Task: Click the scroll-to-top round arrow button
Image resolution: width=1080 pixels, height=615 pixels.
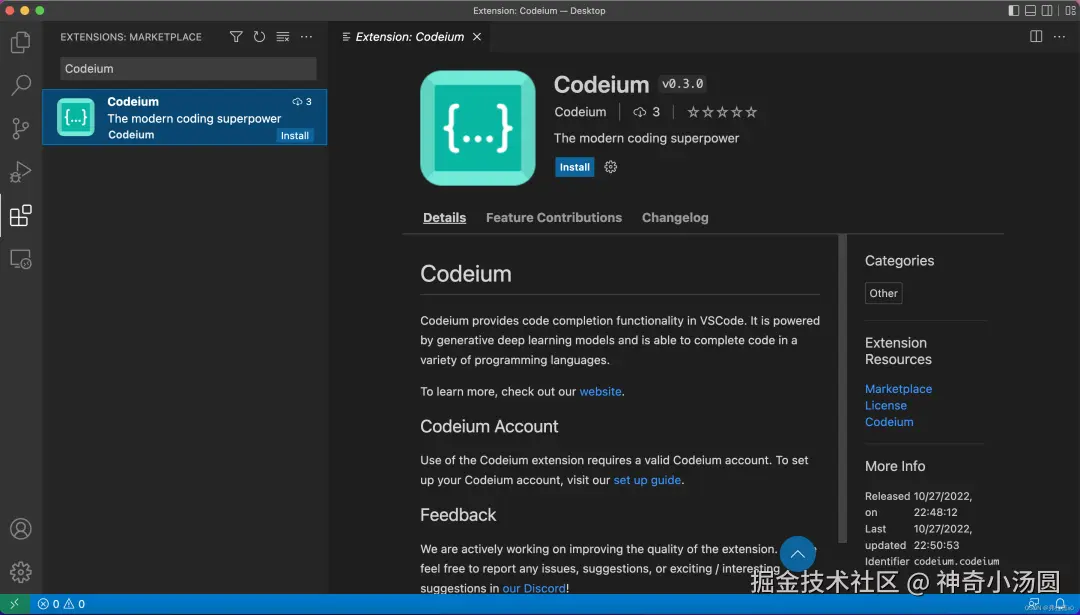Action: tap(798, 554)
